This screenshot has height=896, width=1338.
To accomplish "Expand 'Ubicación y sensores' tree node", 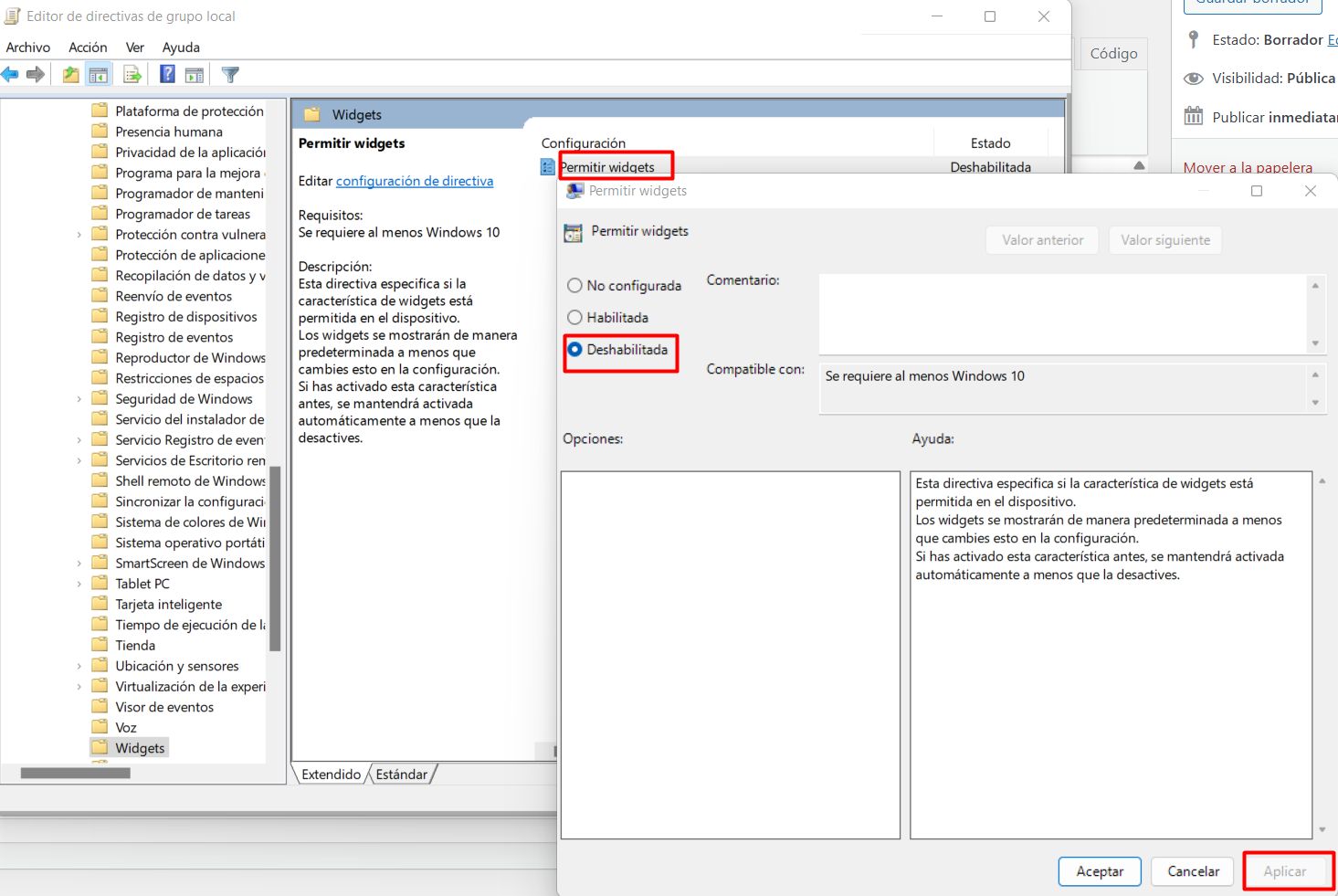I will [79, 666].
